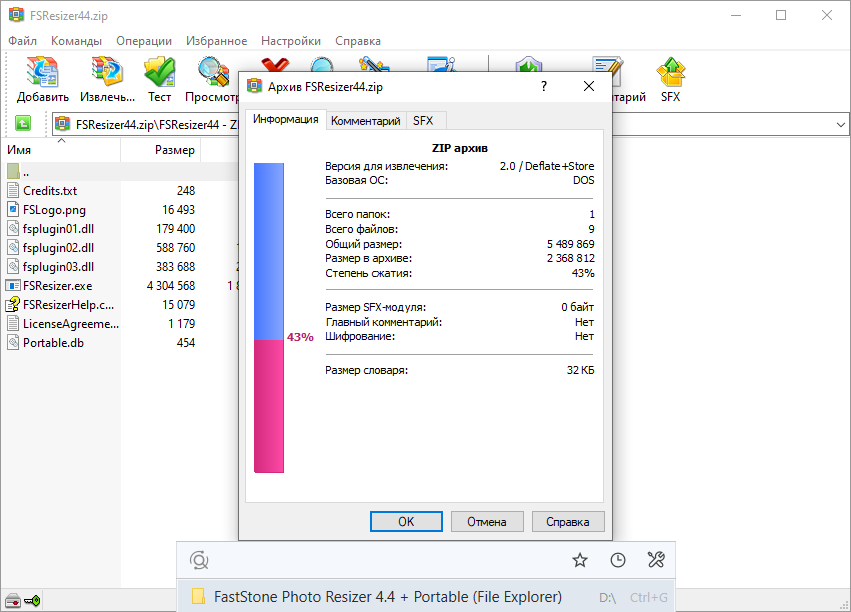Click the FSLogo.png image file icon
Viewport: 851px width, 612px height.
coord(13,209)
